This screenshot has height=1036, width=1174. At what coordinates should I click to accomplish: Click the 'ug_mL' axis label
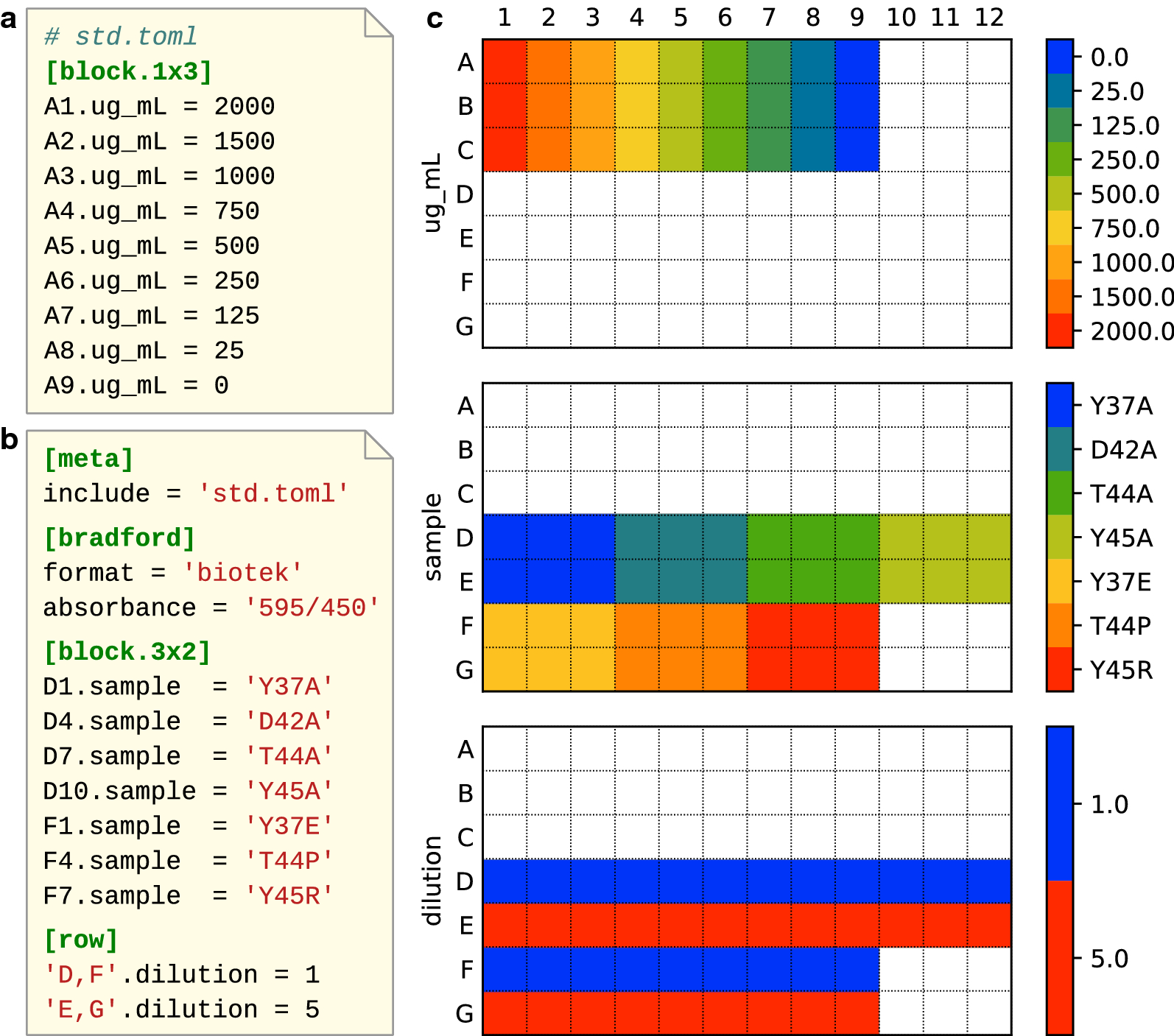click(x=433, y=193)
